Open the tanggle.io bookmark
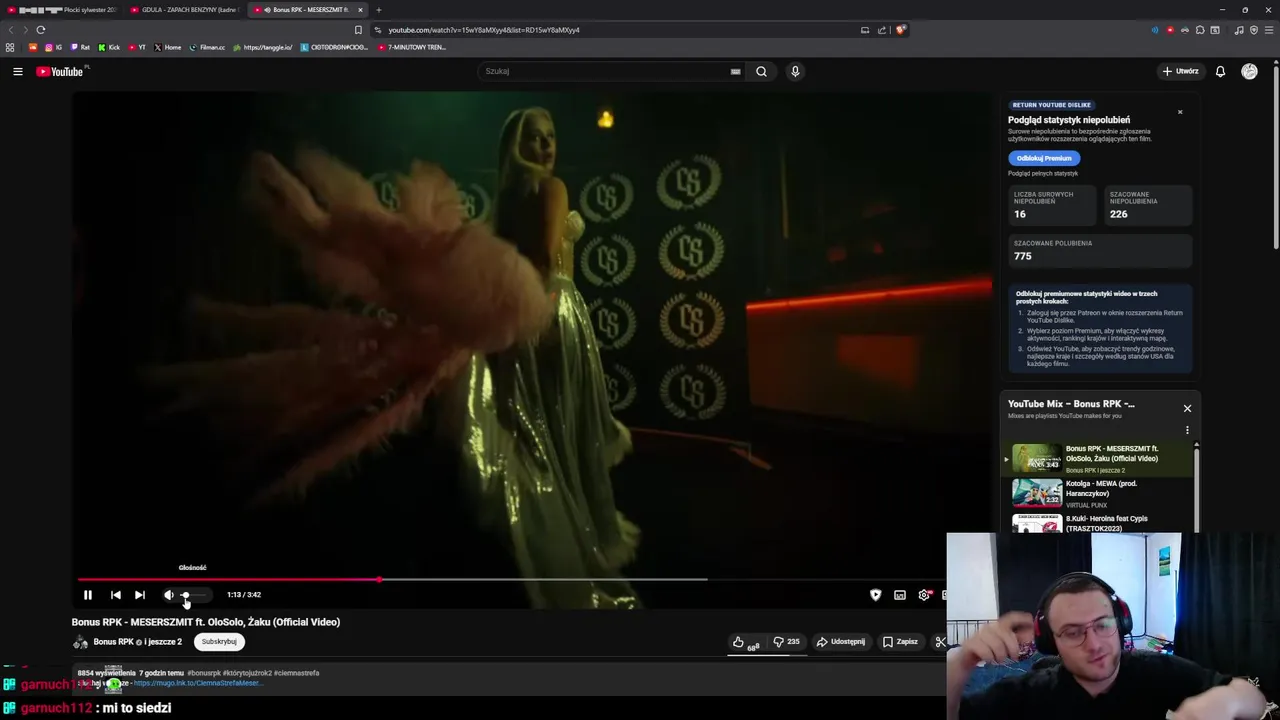This screenshot has height=720, width=1280. [x=262, y=47]
